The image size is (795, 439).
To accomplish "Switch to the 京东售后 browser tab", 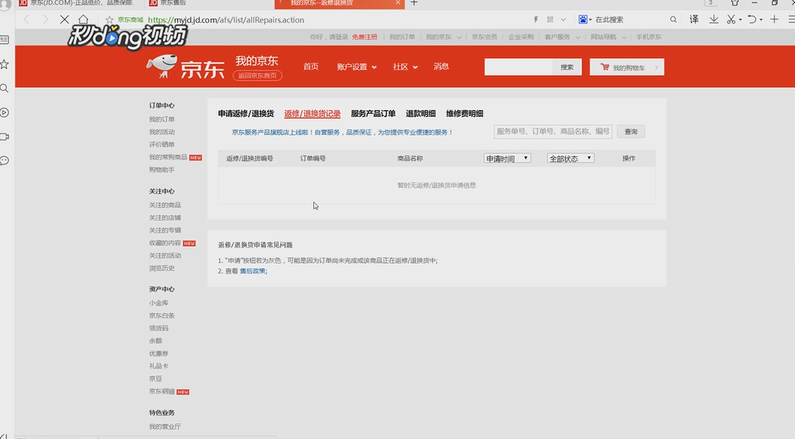I will [x=209, y=4].
